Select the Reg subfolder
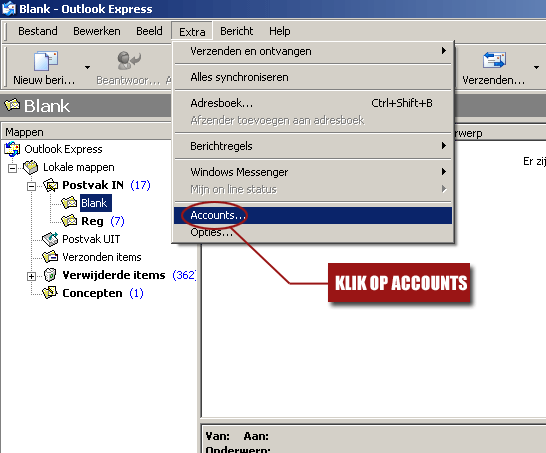 pyautogui.click(x=92, y=221)
